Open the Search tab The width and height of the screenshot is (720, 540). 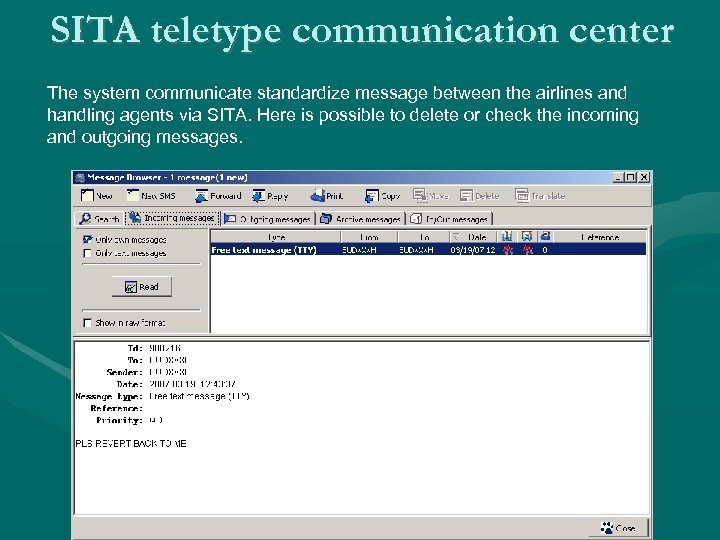coord(99,219)
